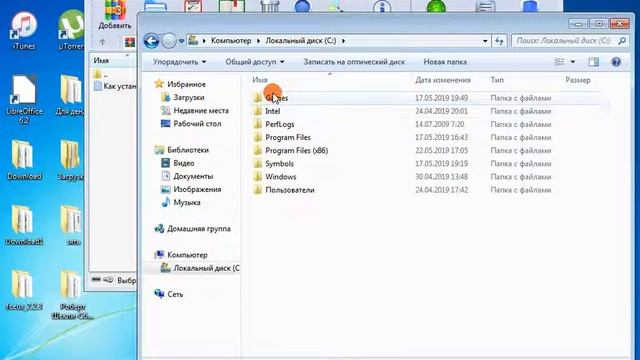The width and height of the screenshot is (640, 360).
Task: Open the Изображения library
Action: click(x=197, y=189)
